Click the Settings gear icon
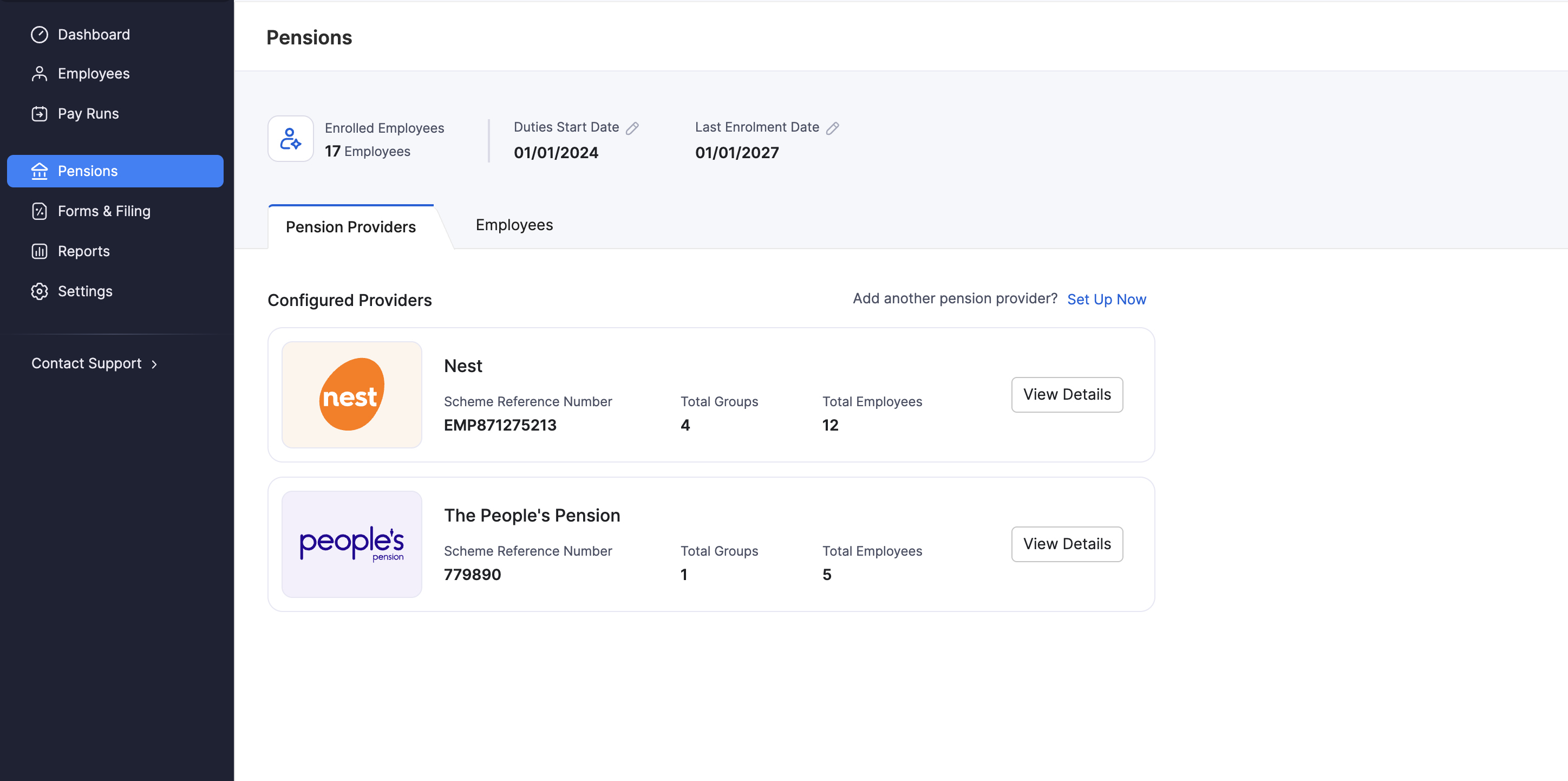 click(40, 291)
